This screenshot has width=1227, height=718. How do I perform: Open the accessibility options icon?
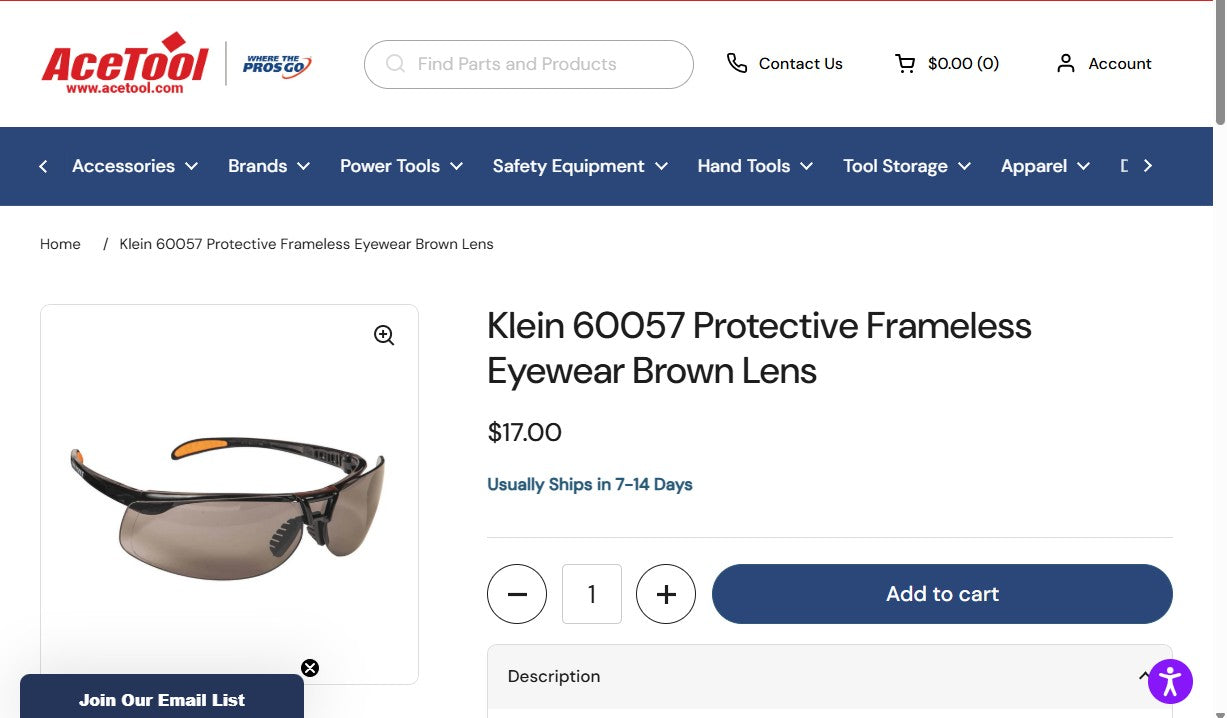coord(1169,681)
